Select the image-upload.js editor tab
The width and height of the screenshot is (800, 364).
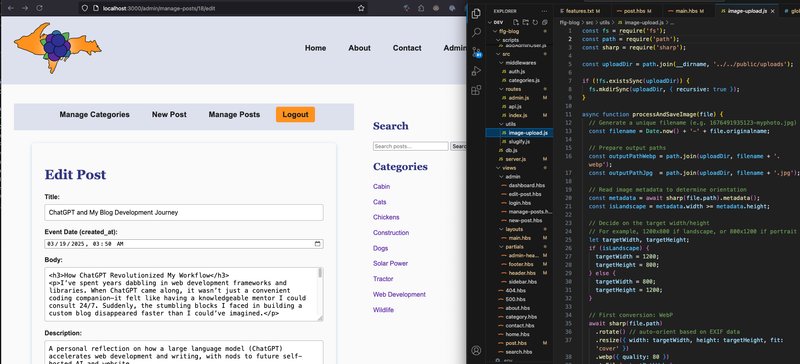(x=746, y=11)
